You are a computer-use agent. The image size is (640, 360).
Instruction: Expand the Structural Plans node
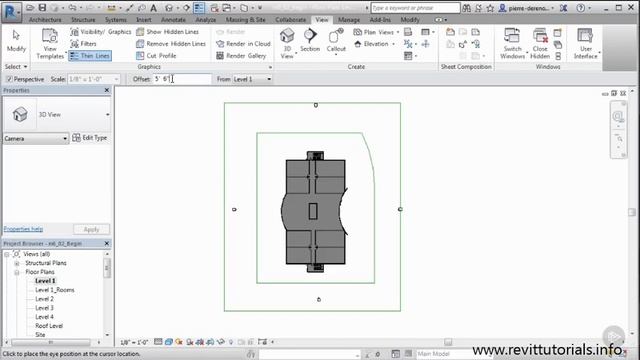[x=17, y=263]
